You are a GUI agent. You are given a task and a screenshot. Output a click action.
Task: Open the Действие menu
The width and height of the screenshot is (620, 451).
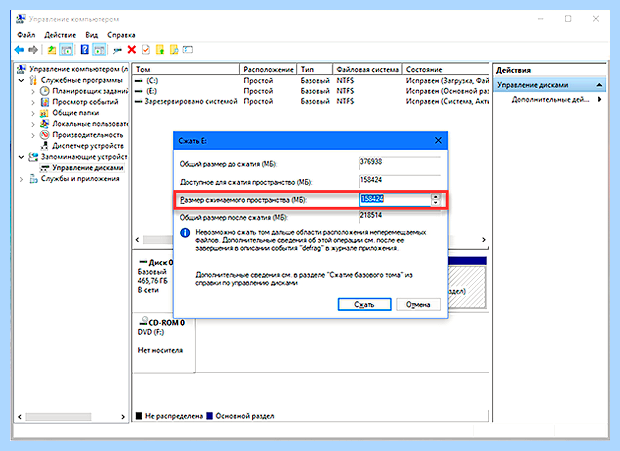60,35
